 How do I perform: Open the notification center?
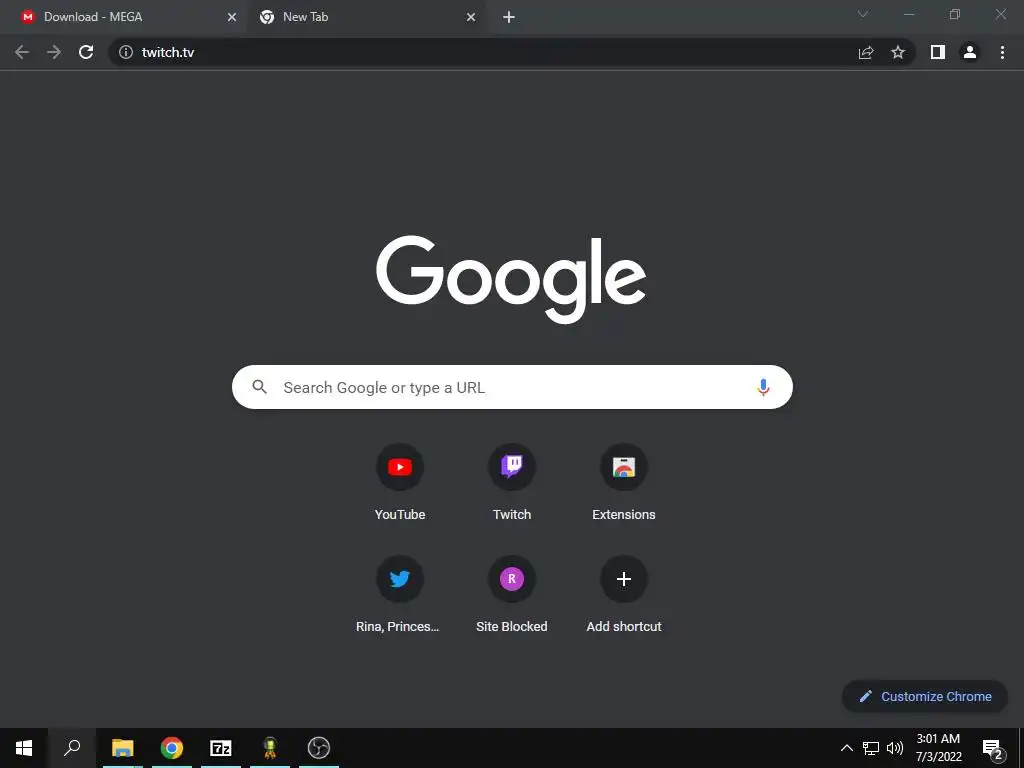pyautogui.click(x=993, y=748)
